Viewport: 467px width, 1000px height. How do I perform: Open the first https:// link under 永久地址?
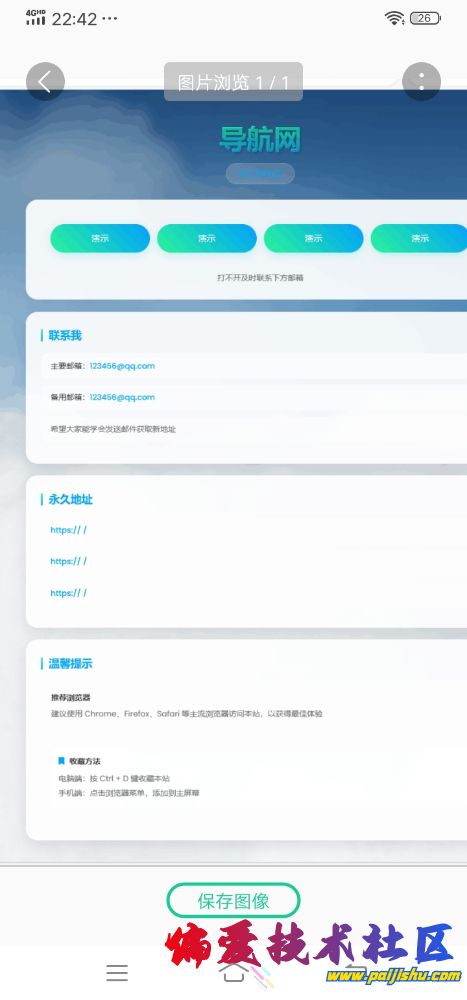tap(68, 530)
